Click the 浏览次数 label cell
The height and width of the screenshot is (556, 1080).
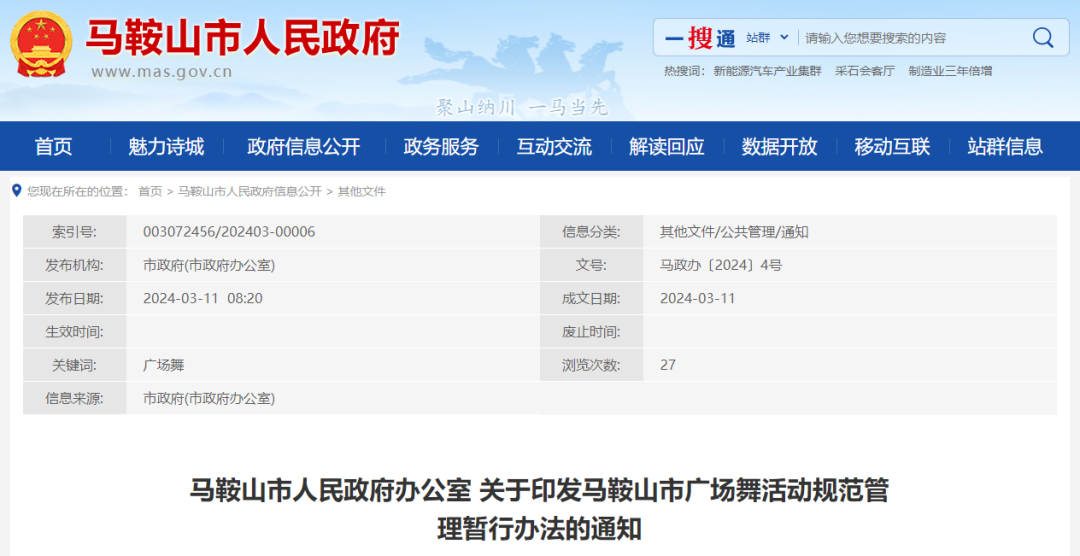(591, 365)
